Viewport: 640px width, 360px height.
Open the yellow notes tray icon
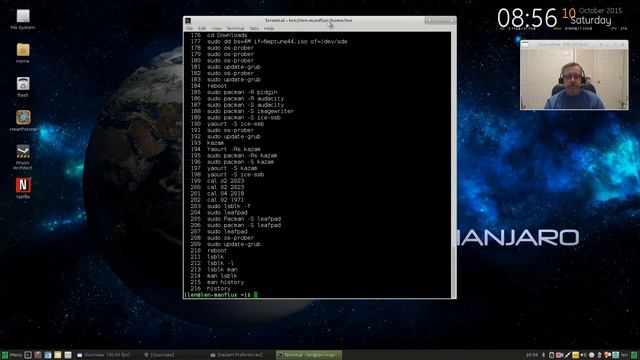tap(576, 355)
